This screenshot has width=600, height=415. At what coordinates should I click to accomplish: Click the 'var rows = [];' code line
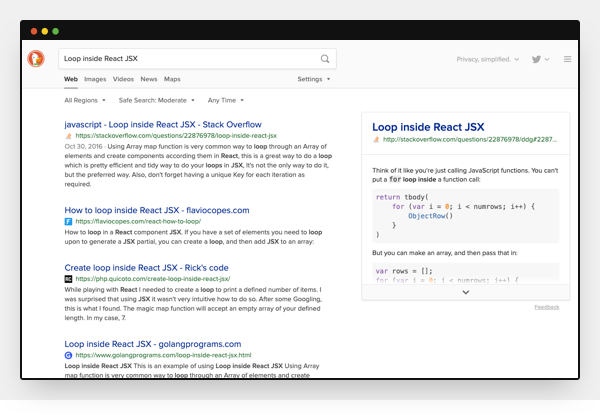(x=404, y=271)
